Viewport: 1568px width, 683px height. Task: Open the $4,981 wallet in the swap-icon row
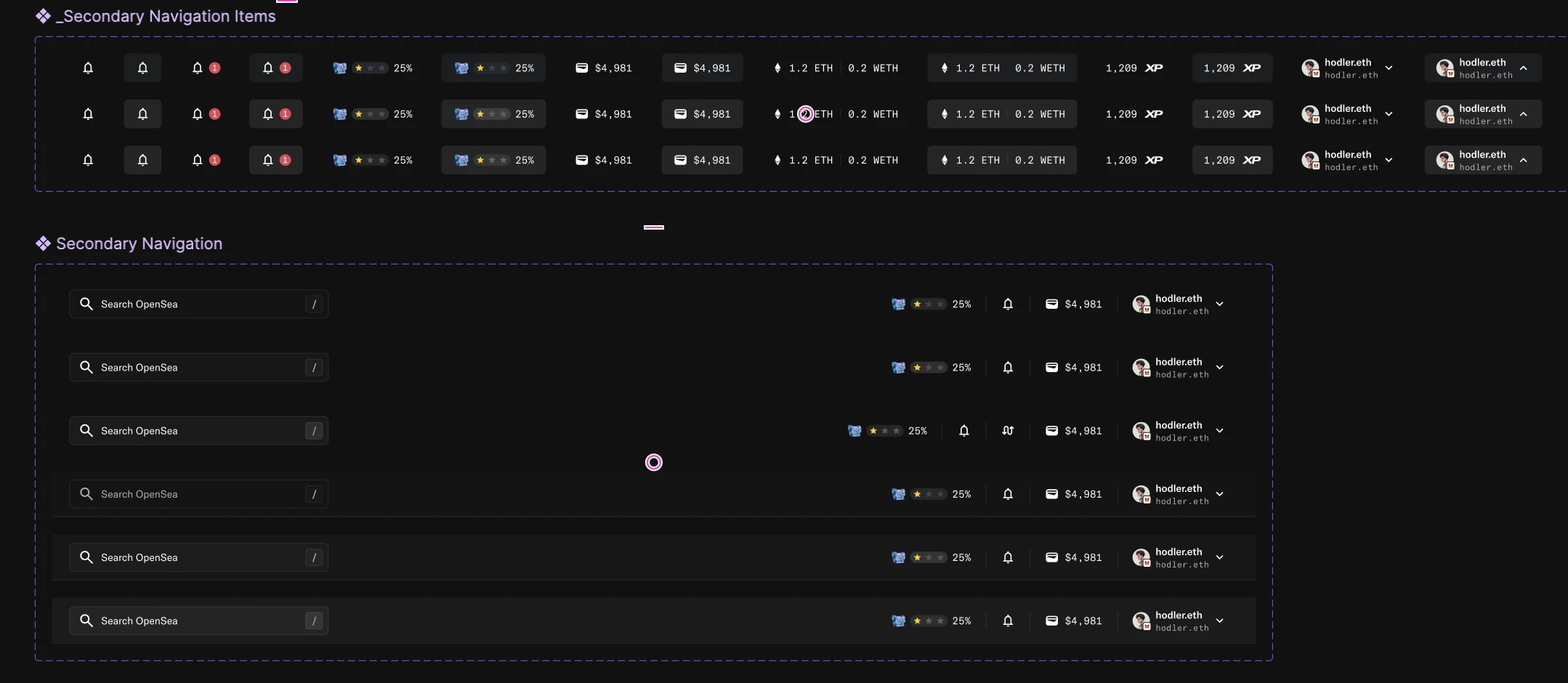click(1074, 431)
